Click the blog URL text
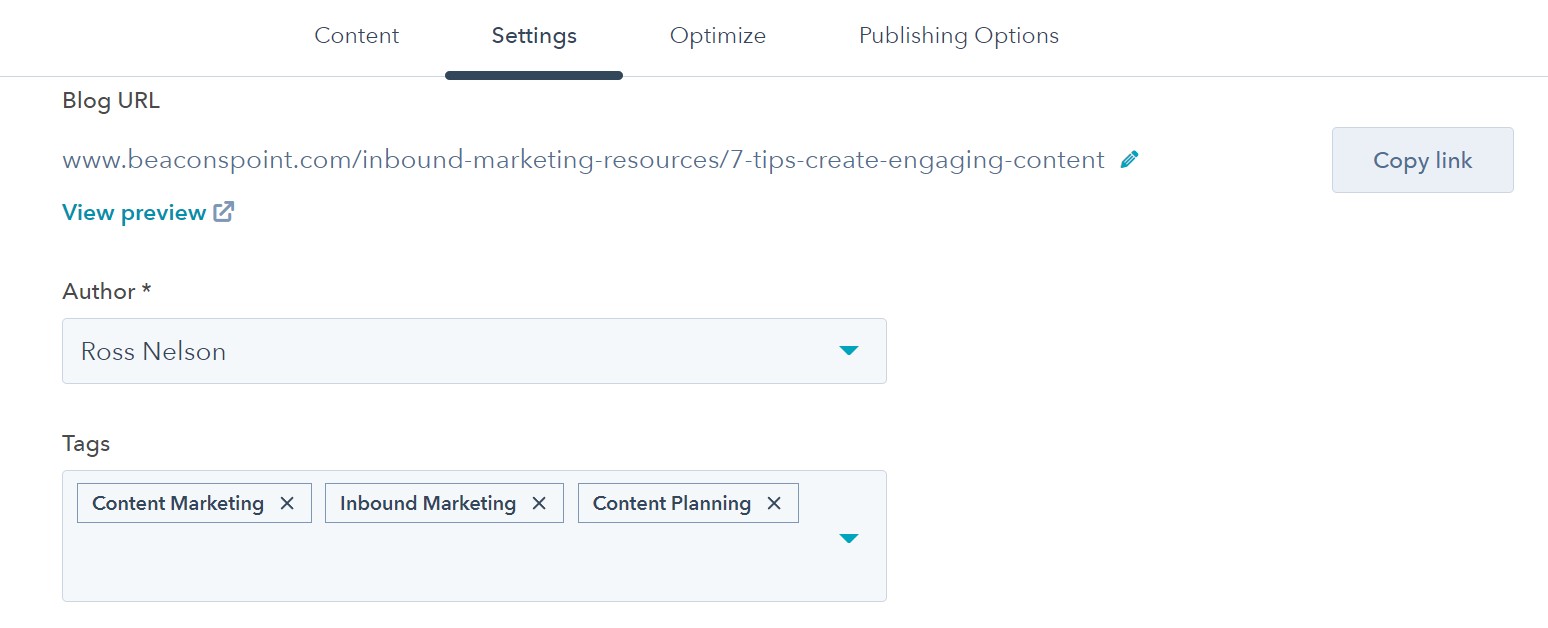1548x628 pixels. coord(583,160)
